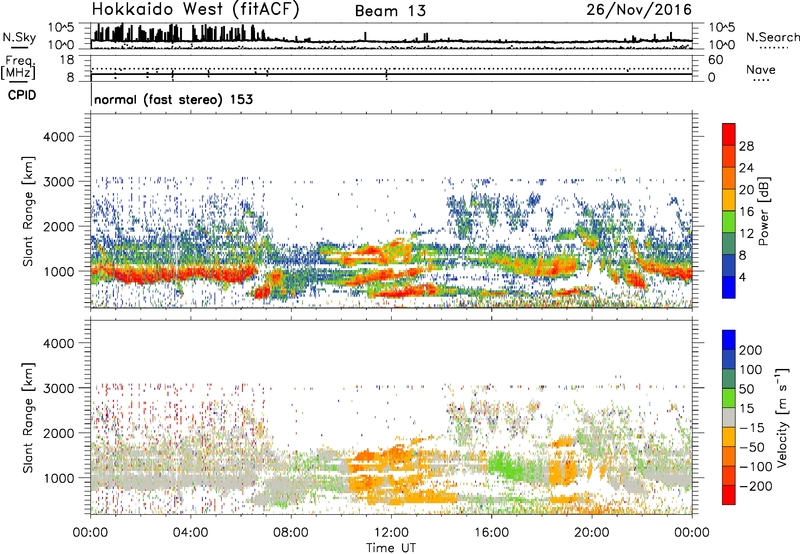
Task: Click the "2000" tick in the power panel
Action: pyautogui.click(x=59, y=226)
